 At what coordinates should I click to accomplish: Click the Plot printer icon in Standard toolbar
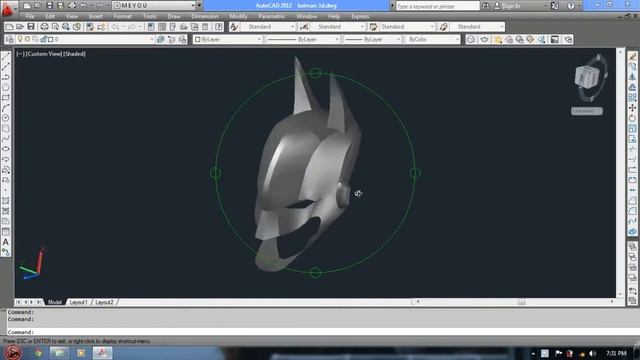tap(44, 27)
